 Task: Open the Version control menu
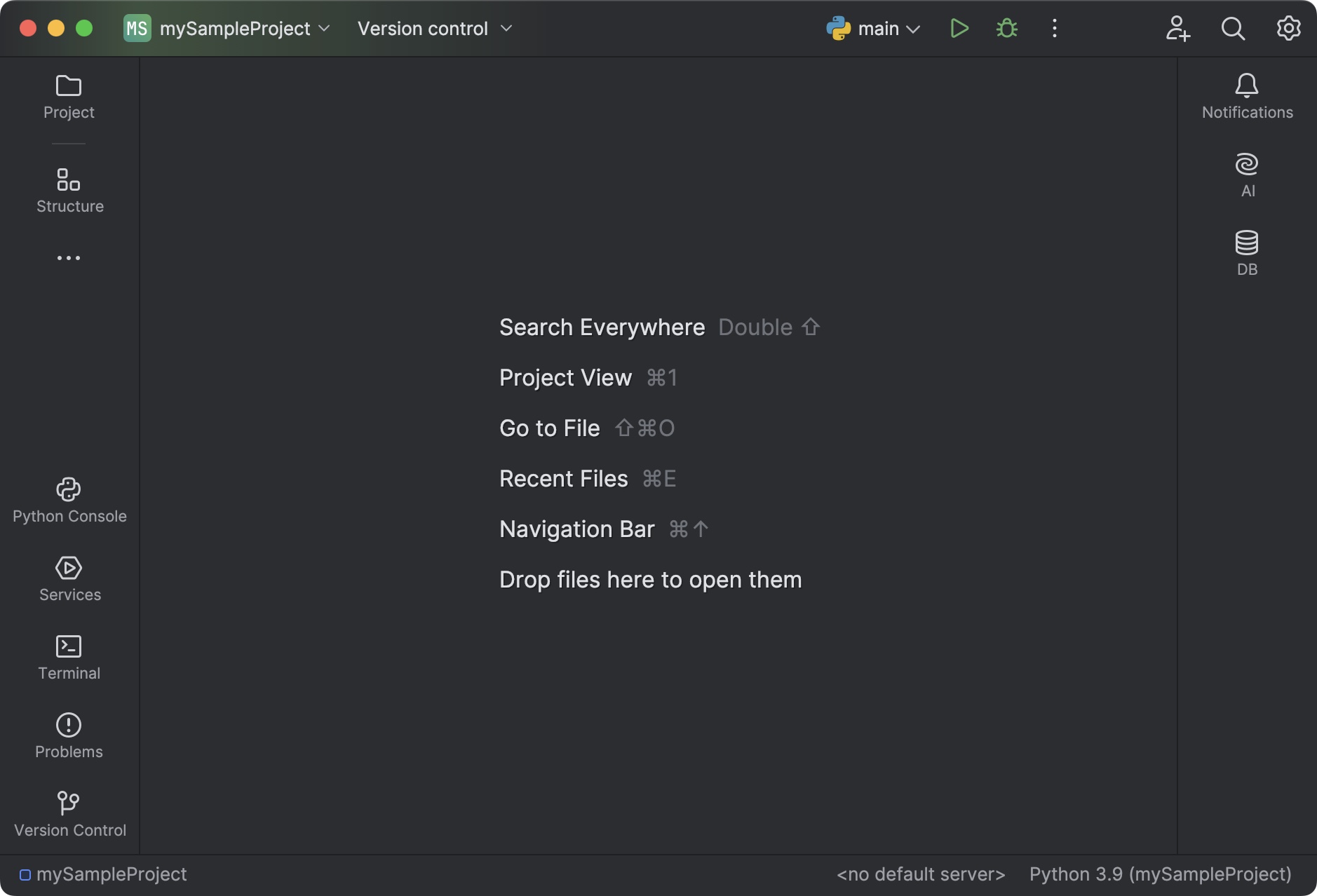(433, 28)
